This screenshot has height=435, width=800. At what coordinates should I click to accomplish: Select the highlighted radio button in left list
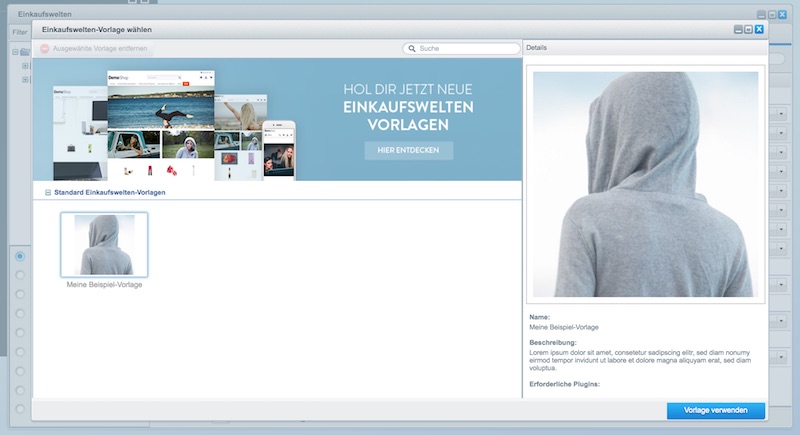click(20, 256)
